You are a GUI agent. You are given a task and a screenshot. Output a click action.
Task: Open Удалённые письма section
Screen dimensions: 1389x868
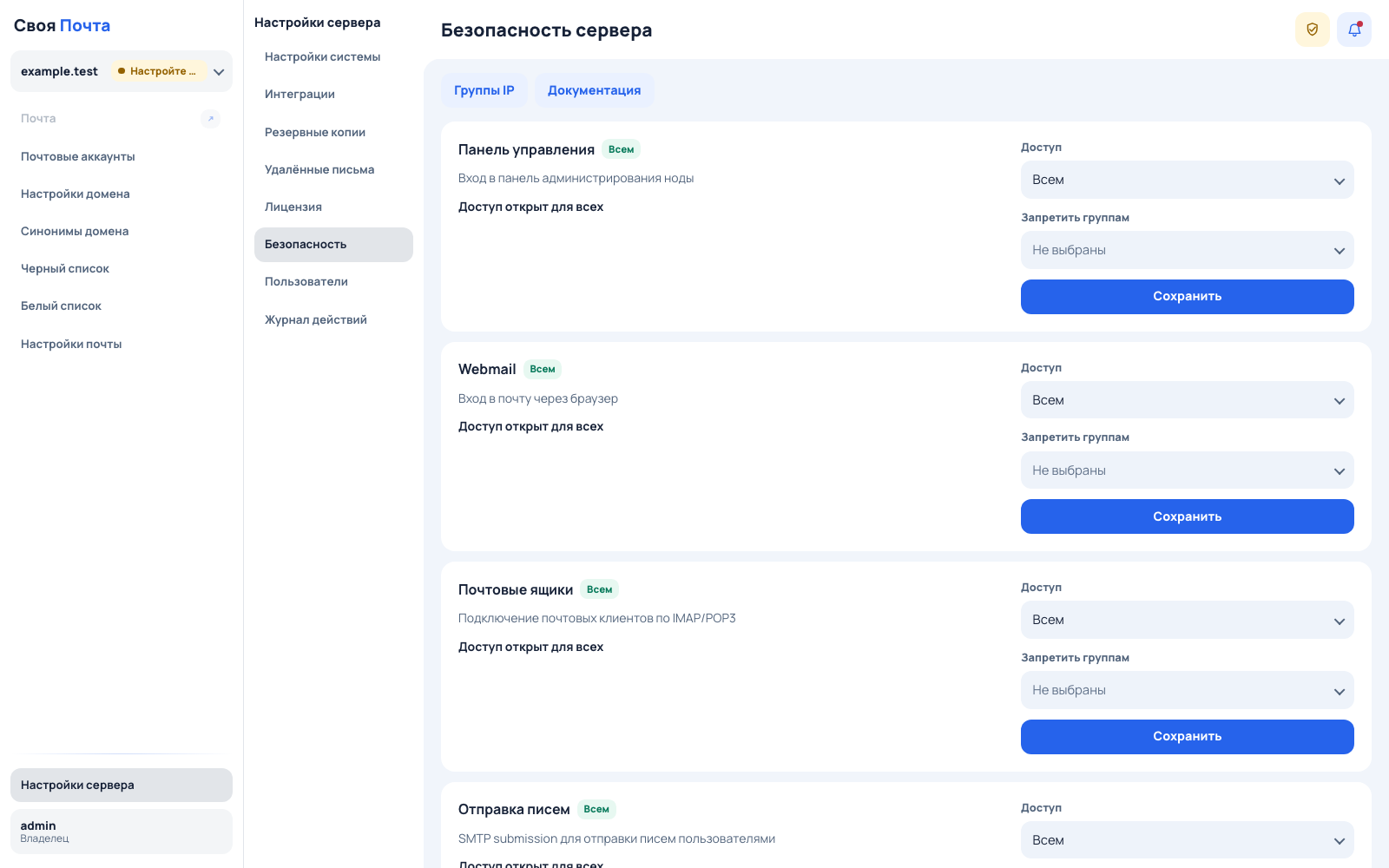(333, 170)
